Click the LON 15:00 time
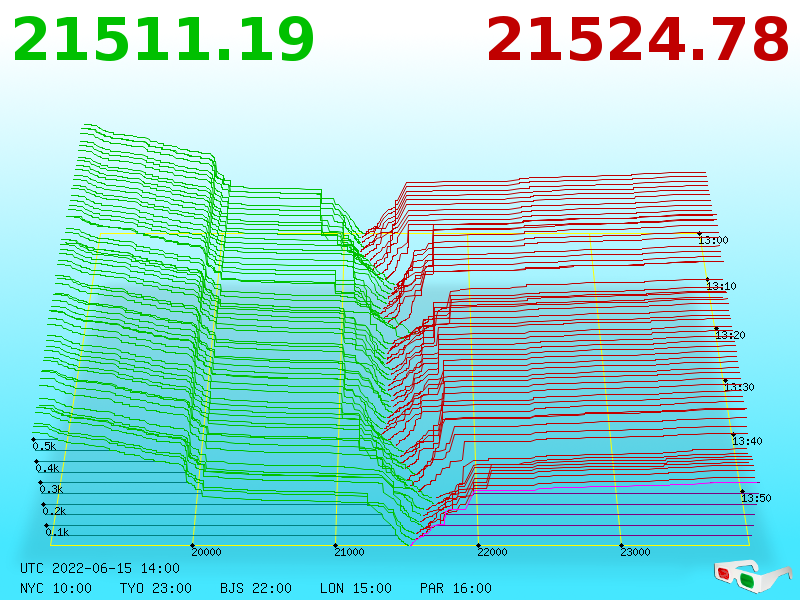This screenshot has height=600, width=800. click(x=356, y=588)
